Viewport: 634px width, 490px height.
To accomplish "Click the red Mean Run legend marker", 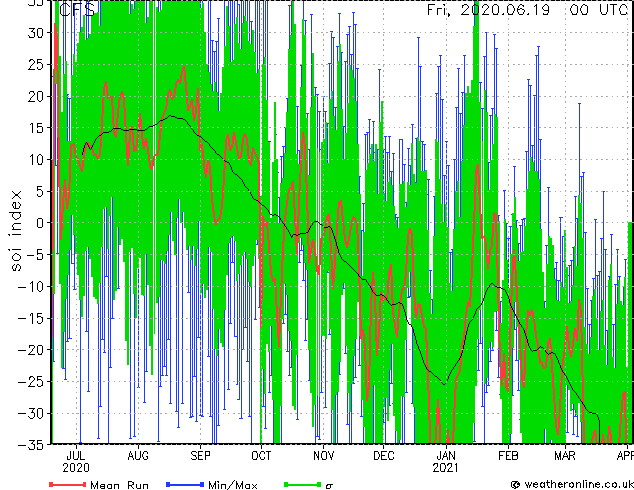I will (68, 484).
